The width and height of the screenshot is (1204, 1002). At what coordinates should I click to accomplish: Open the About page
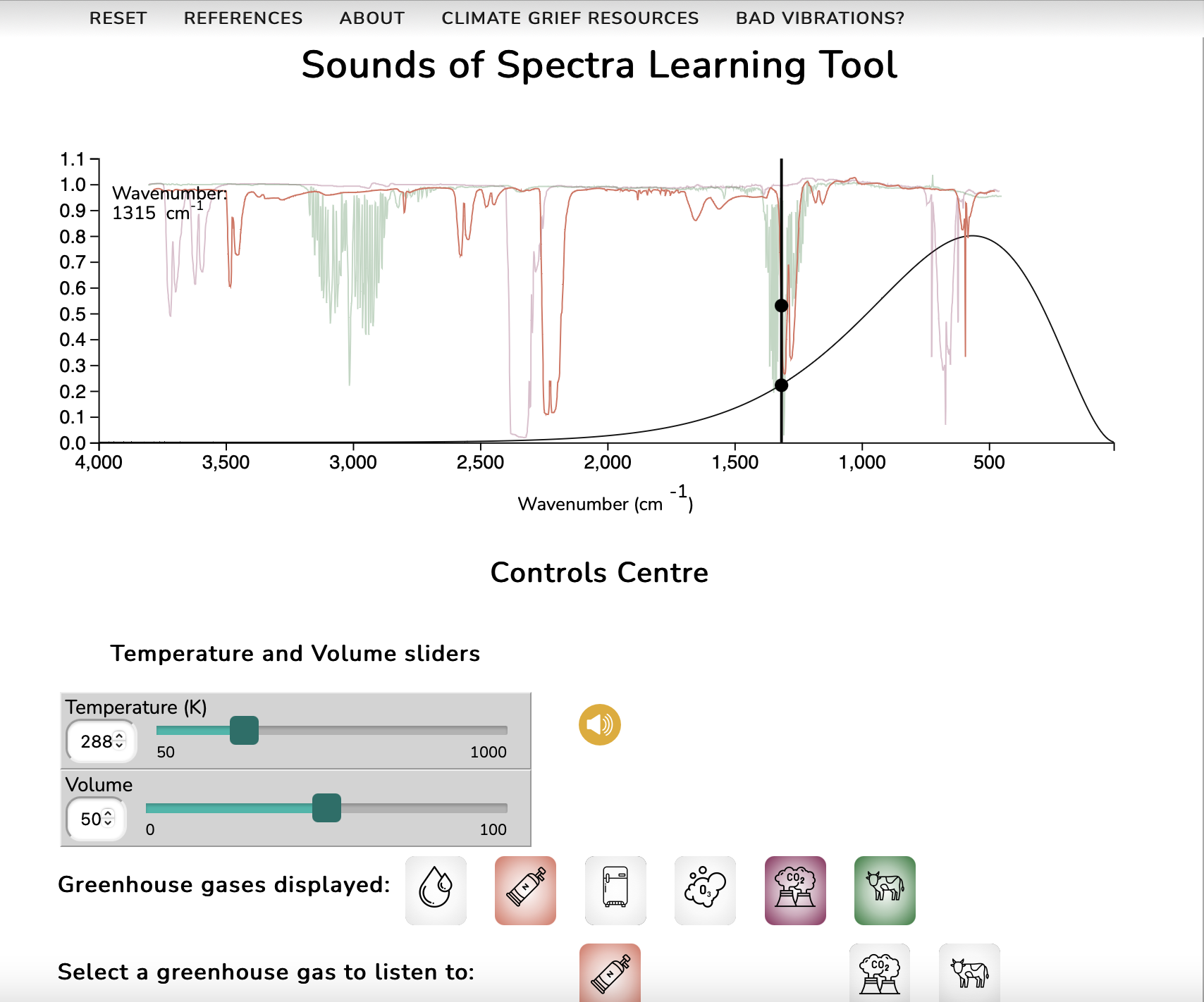[372, 18]
